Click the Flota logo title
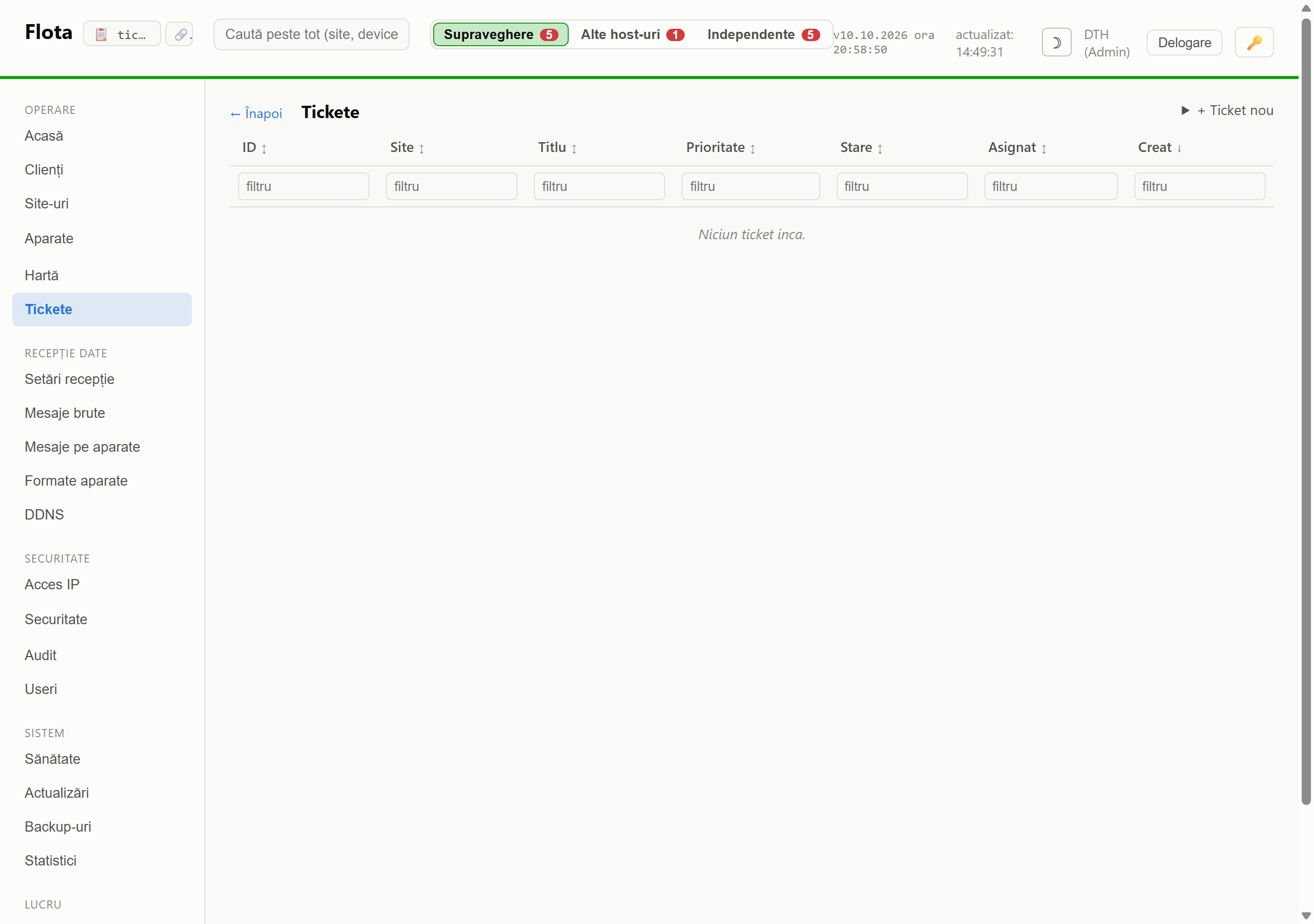This screenshot has width=1314, height=924. click(49, 32)
